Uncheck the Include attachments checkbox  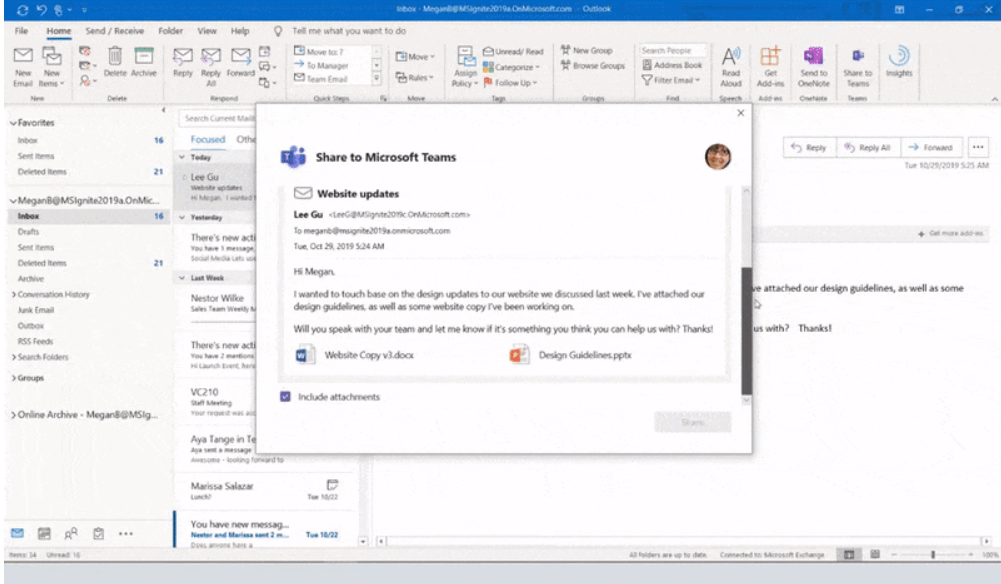point(285,397)
